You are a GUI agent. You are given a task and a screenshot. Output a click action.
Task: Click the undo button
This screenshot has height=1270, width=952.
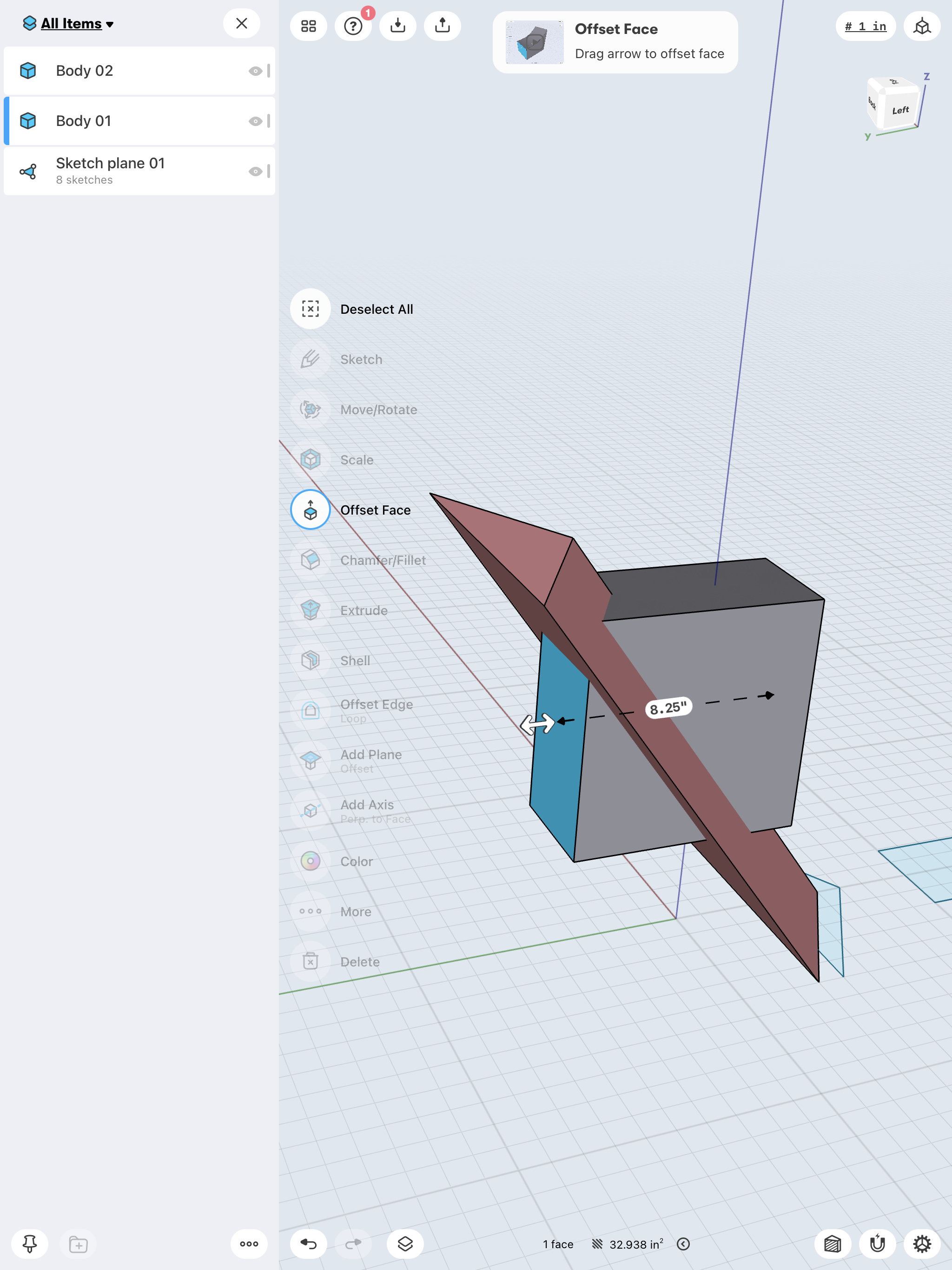(x=308, y=1244)
